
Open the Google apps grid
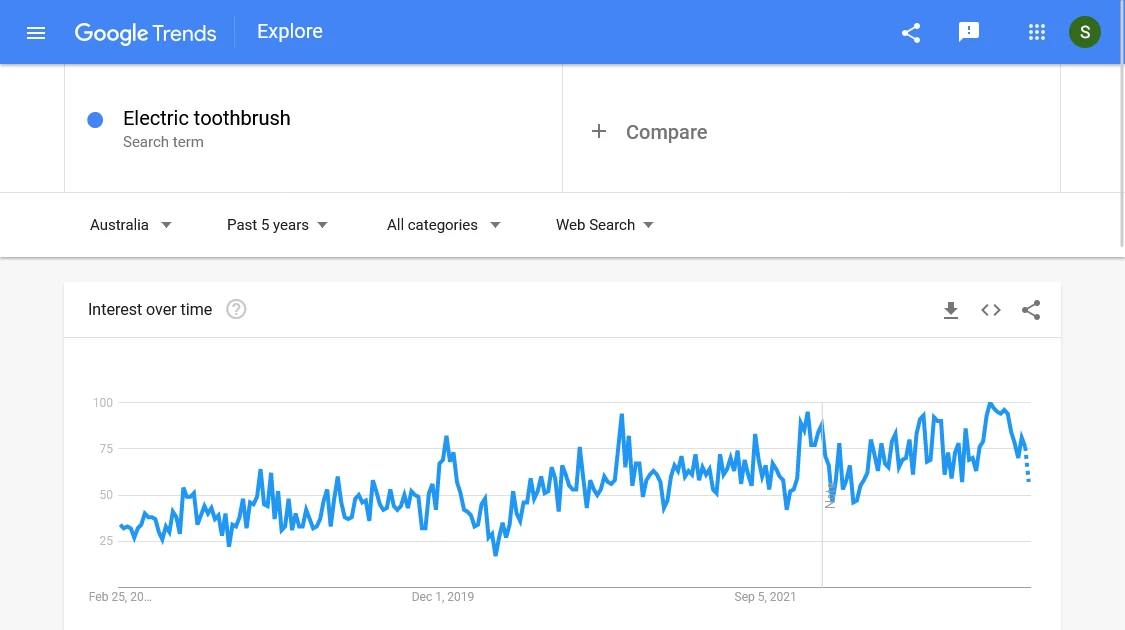click(1036, 32)
